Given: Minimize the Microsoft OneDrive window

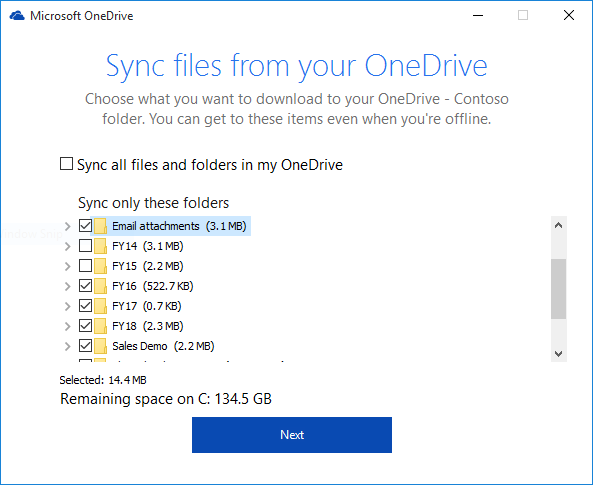Looking at the screenshot, I should [478, 16].
